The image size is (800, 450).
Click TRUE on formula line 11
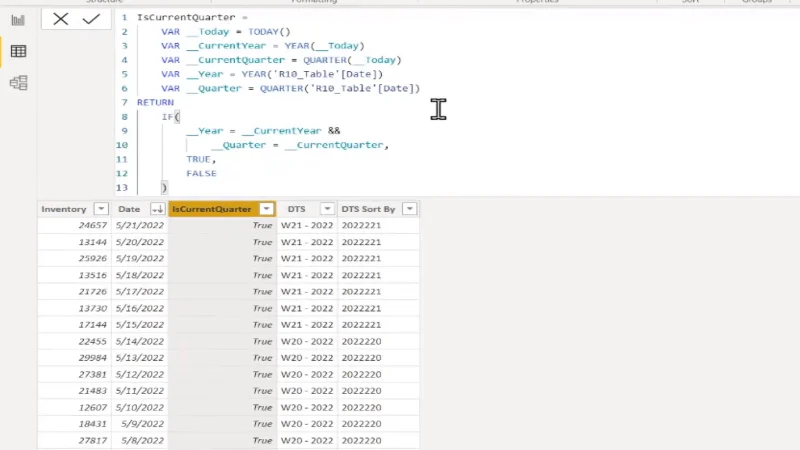point(198,159)
